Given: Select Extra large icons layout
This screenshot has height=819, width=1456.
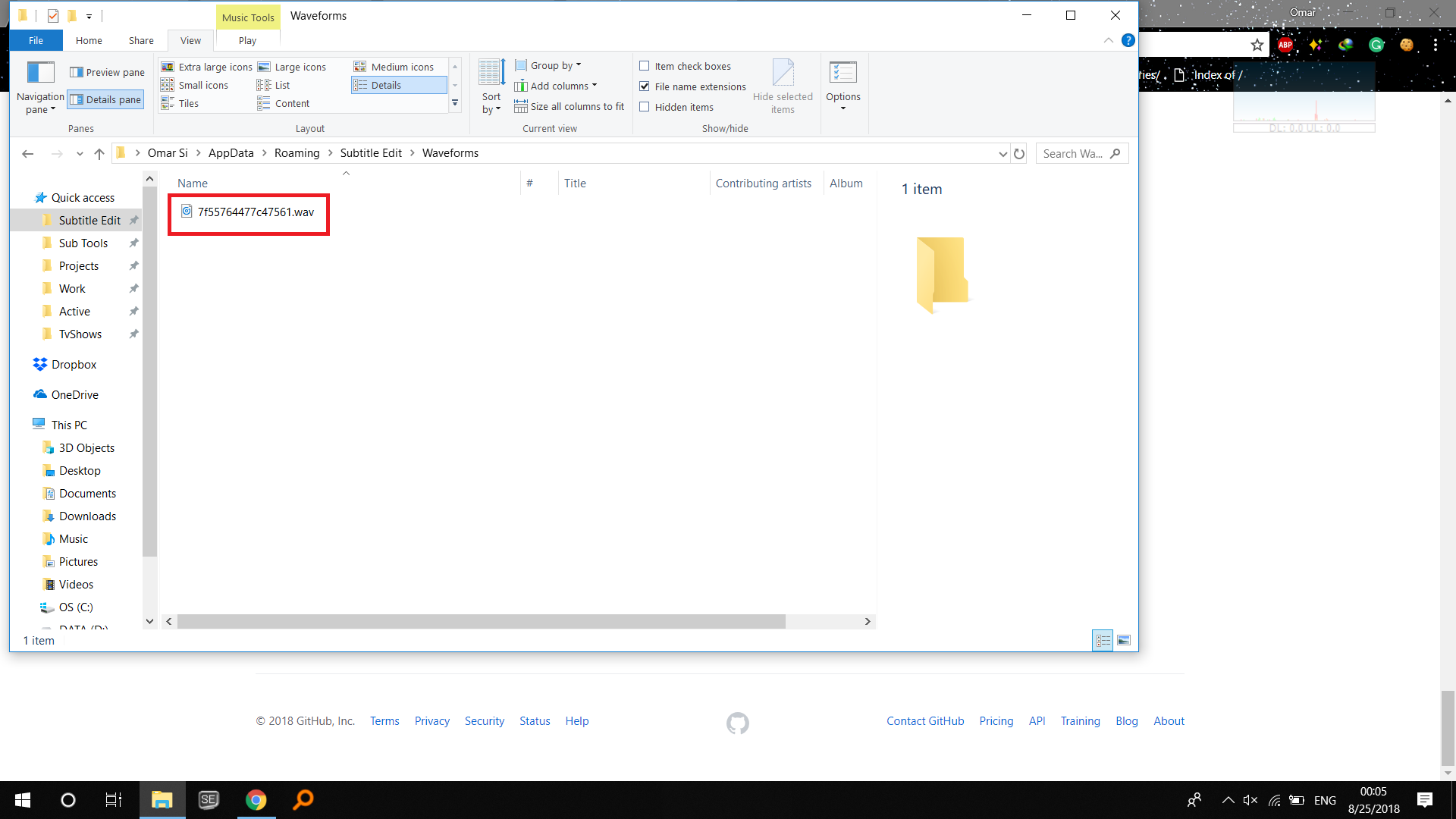Looking at the screenshot, I should coord(207,67).
